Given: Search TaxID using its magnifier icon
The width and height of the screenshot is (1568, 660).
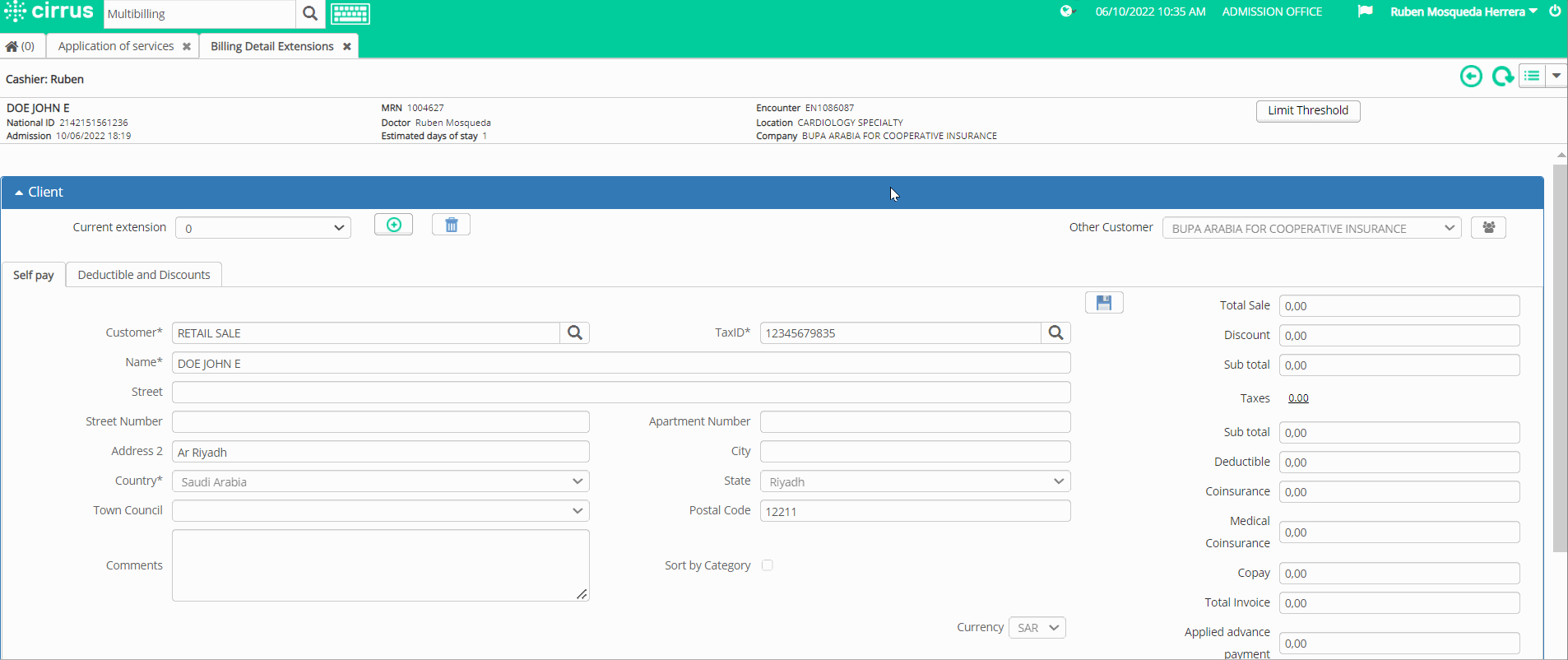Looking at the screenshot, I should 1055,332.
